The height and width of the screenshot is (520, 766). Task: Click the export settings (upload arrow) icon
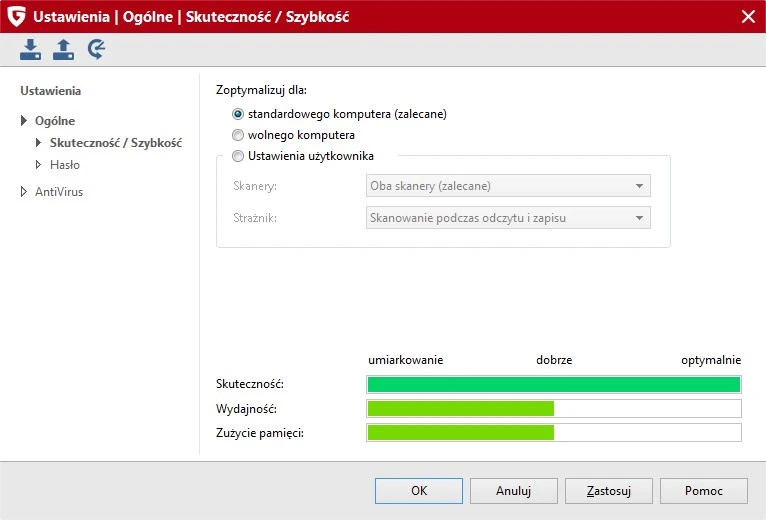[x=64, y=49]
